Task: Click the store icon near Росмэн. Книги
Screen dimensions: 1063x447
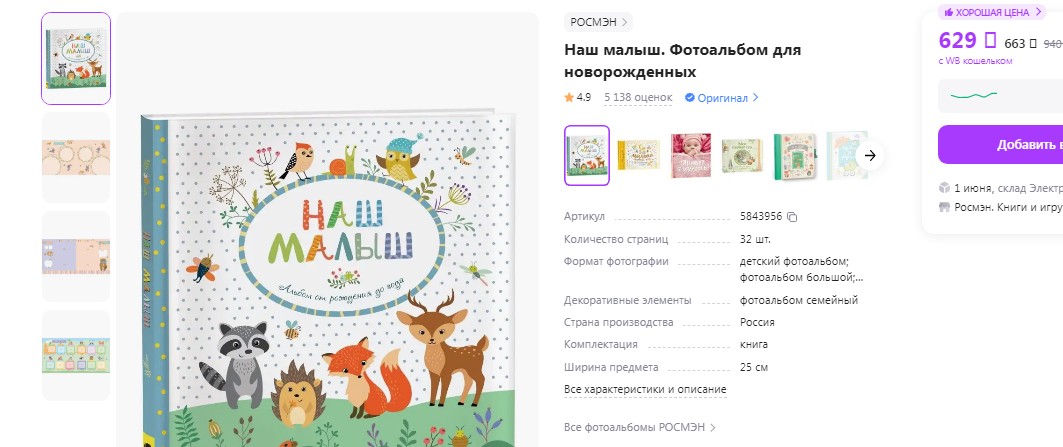Action: (944, 207)
